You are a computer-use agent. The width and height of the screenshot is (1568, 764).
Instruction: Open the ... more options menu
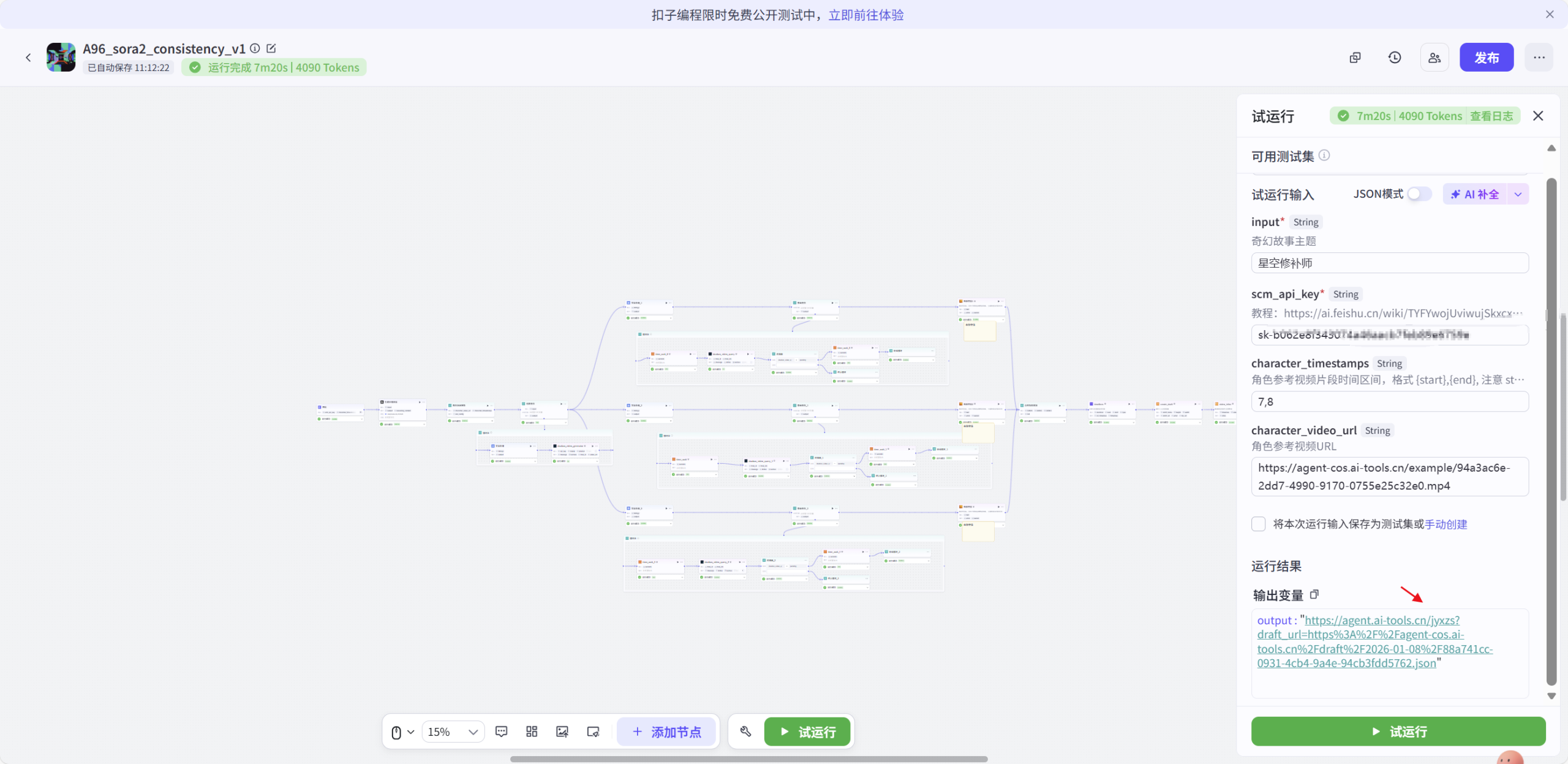pos(1539,57)
